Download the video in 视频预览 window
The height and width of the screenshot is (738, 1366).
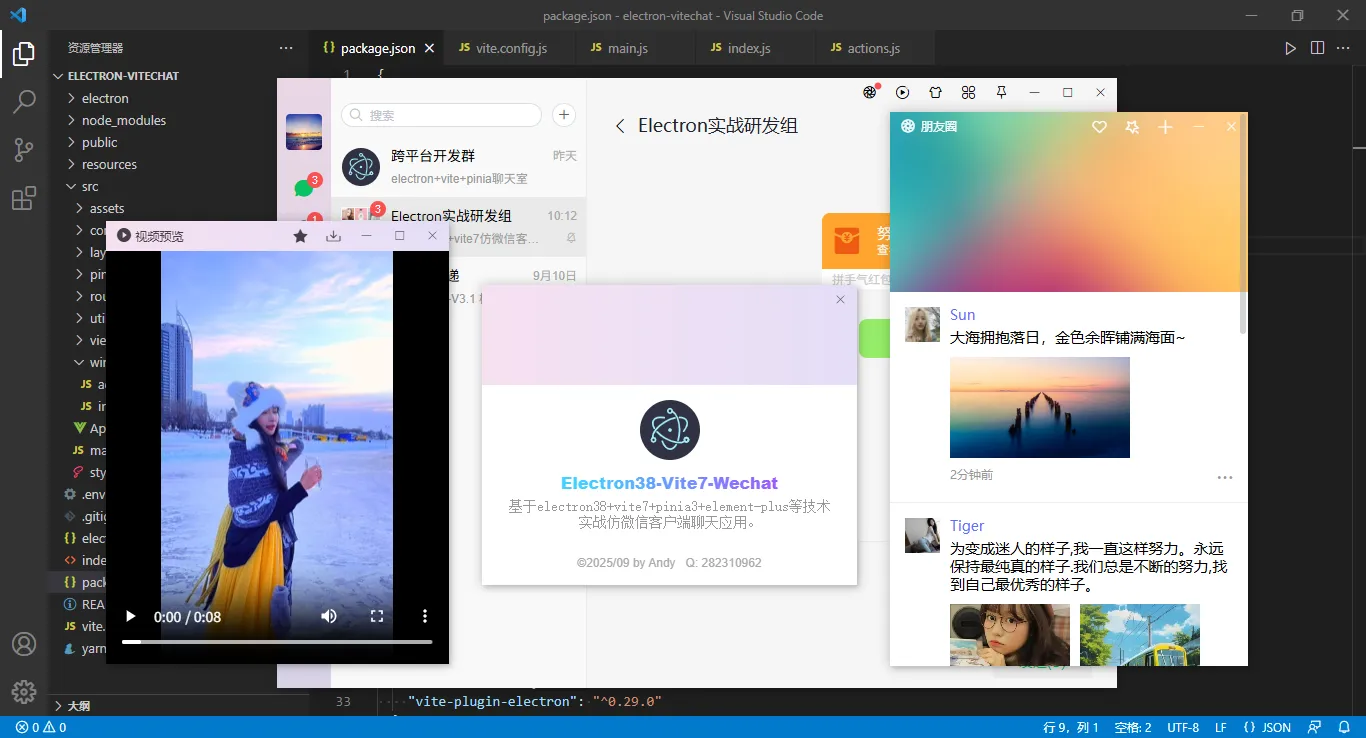334,236
